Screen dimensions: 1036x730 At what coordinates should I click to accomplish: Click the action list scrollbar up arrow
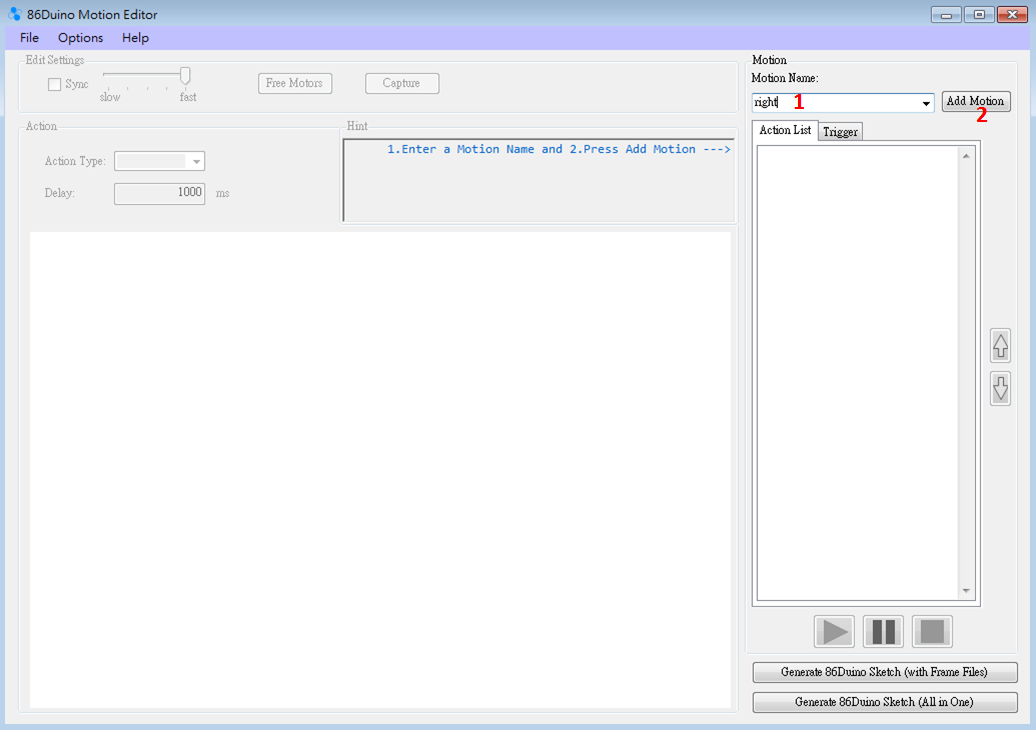[x=966, y=156]
